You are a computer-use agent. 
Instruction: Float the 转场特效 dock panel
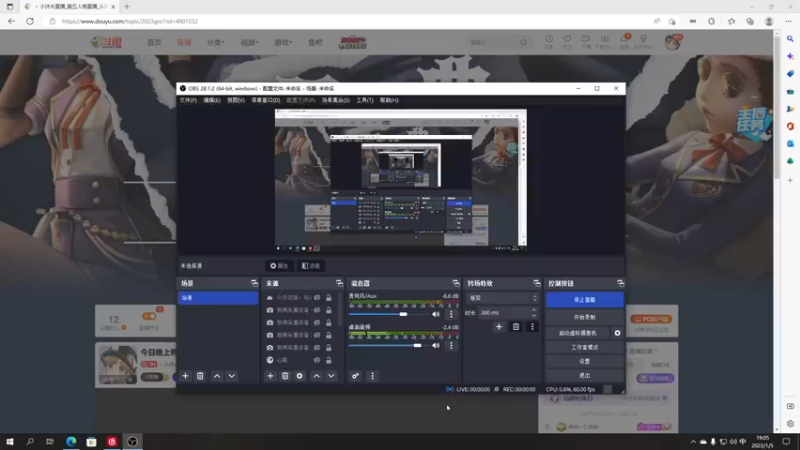pyautogui.click(x=536, y=283)
